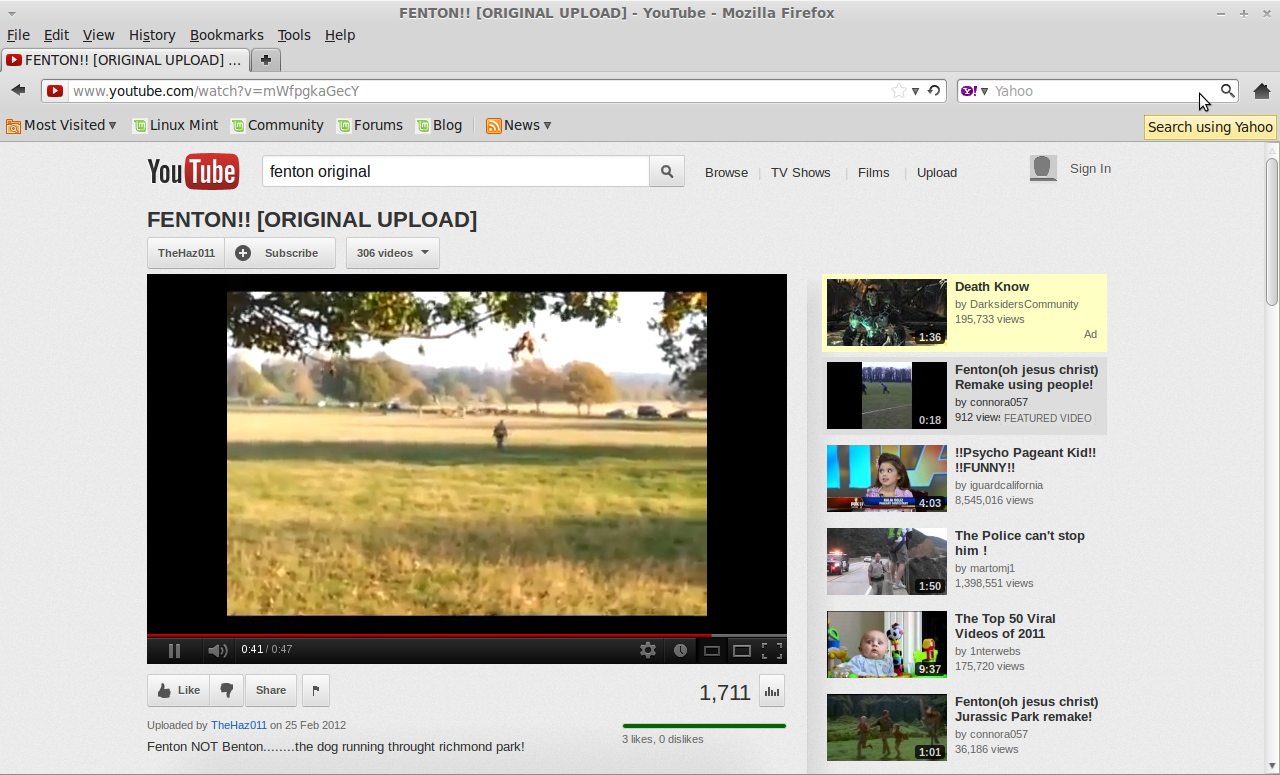This screenshot has height=775, width=1280.
Task: Mute the video using the speaker icon
Action: [217, 651]
